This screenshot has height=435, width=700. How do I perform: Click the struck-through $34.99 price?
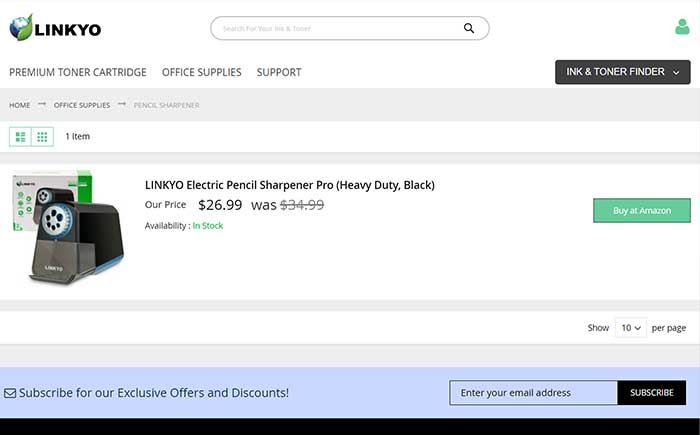coord(302,205)
